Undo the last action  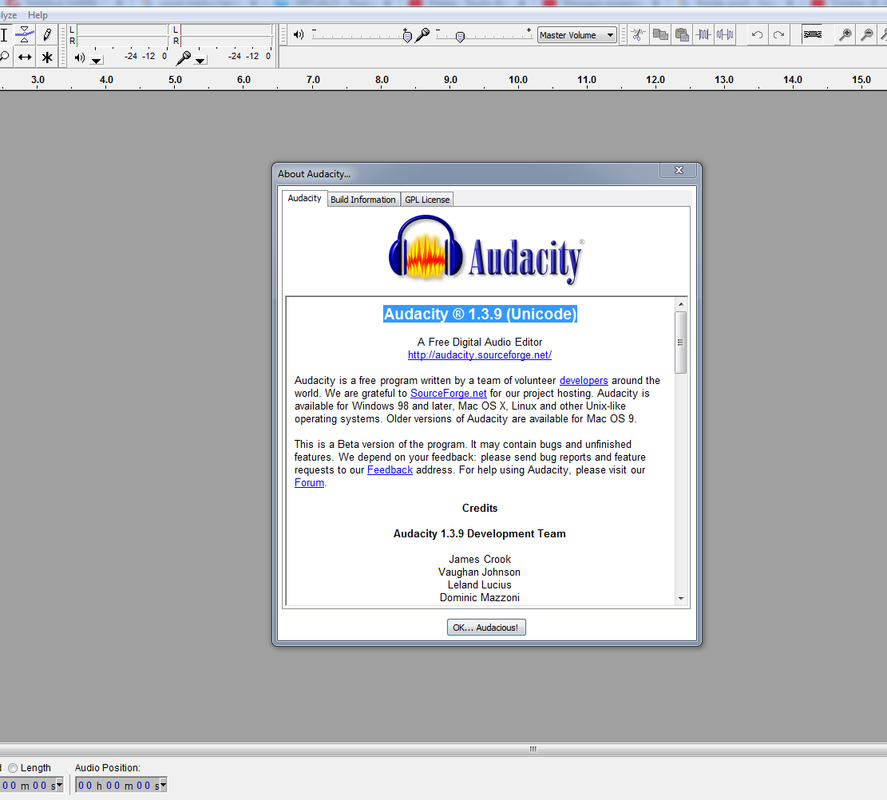pyautogui.click(x=757, y=35)
